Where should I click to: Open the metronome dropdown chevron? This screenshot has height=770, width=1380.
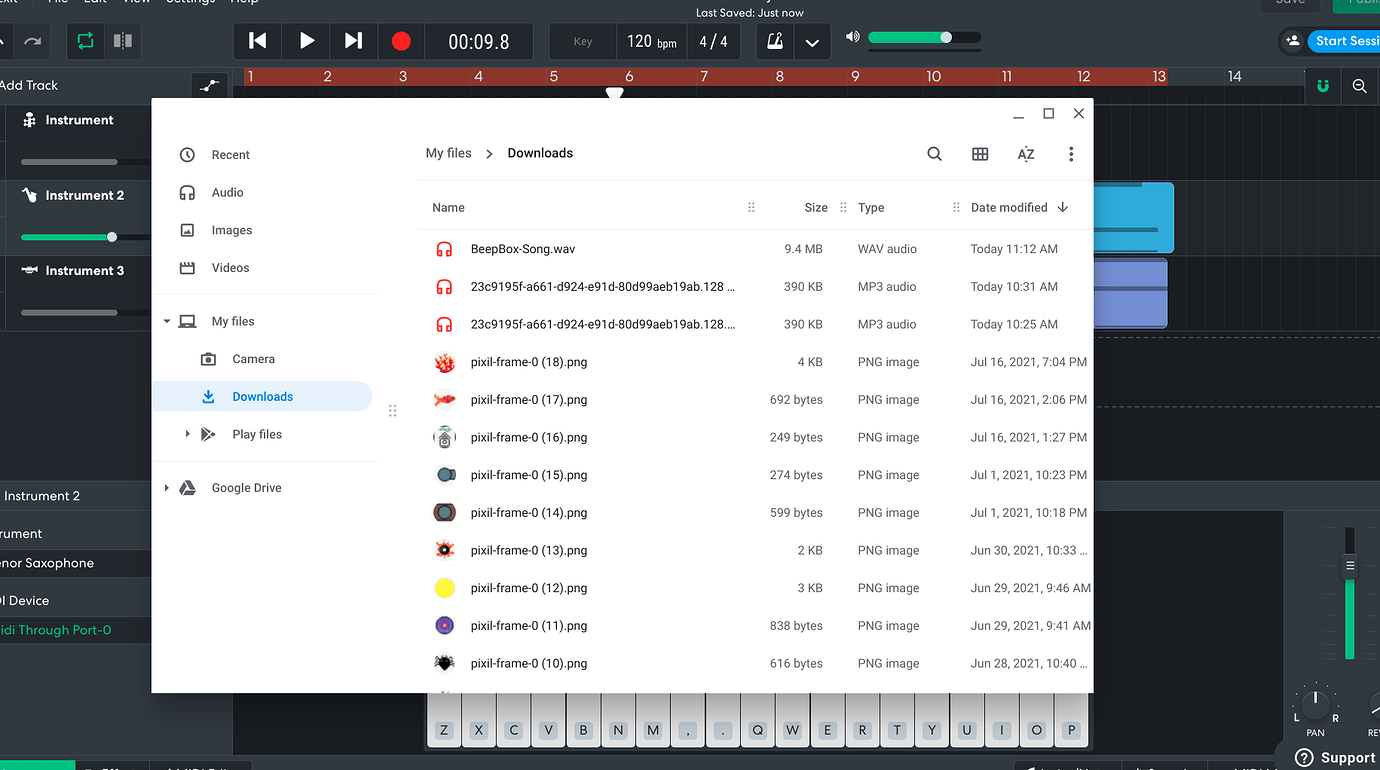(x=812, y=42)
